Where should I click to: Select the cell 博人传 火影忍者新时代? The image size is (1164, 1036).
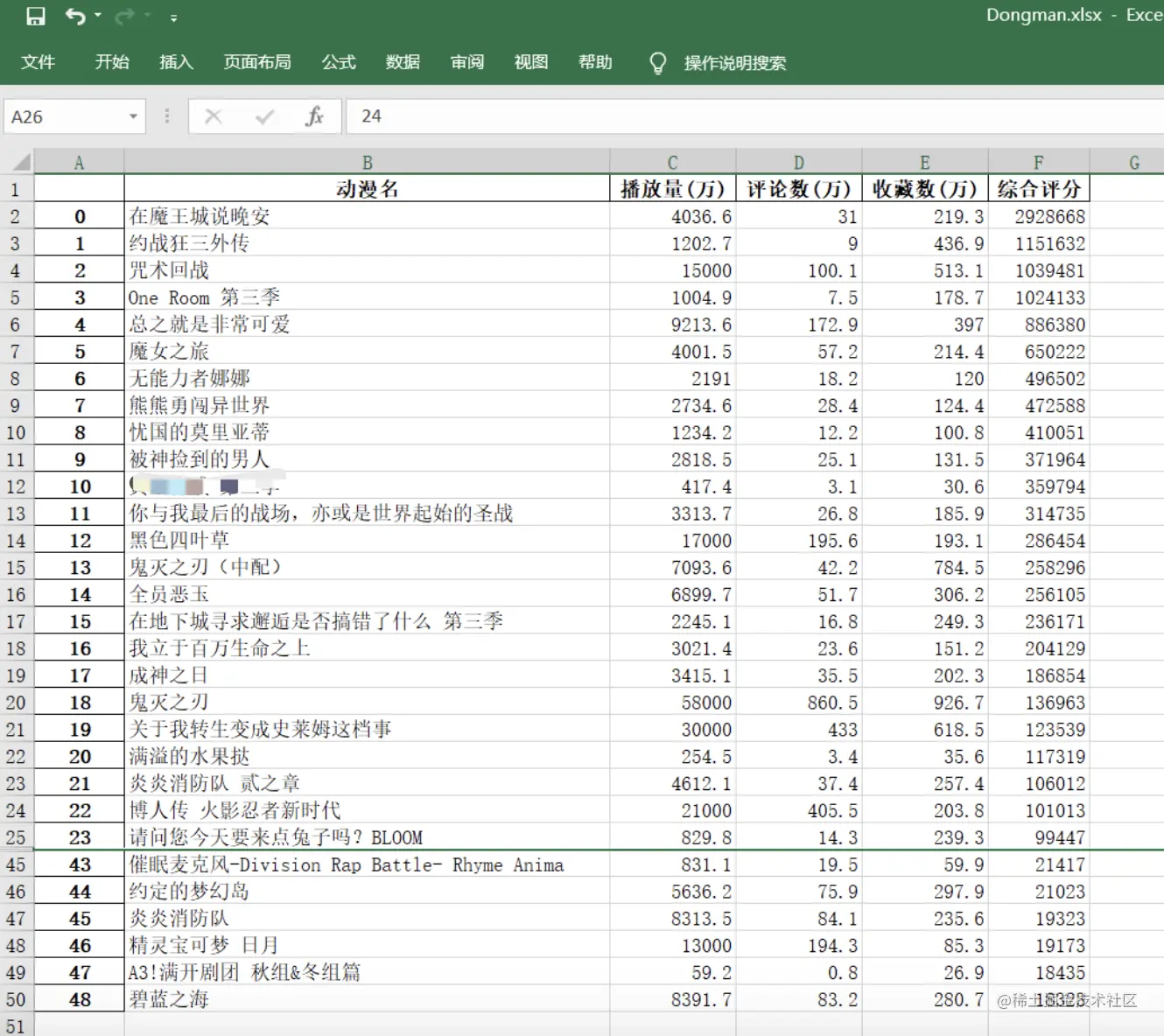tap(367, 810)
